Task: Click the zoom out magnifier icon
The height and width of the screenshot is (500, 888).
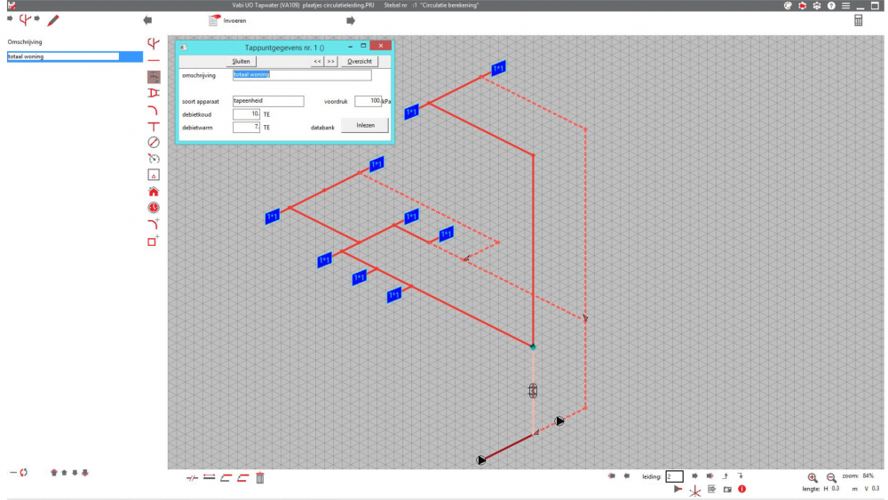Action: [831, 478]
